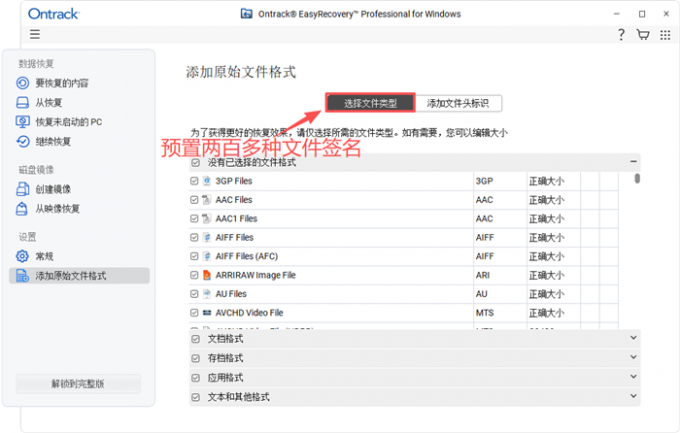Toggle the AAC Files checkbox
The height and width of the screenshot is (433, 680).
pos(194,200)
